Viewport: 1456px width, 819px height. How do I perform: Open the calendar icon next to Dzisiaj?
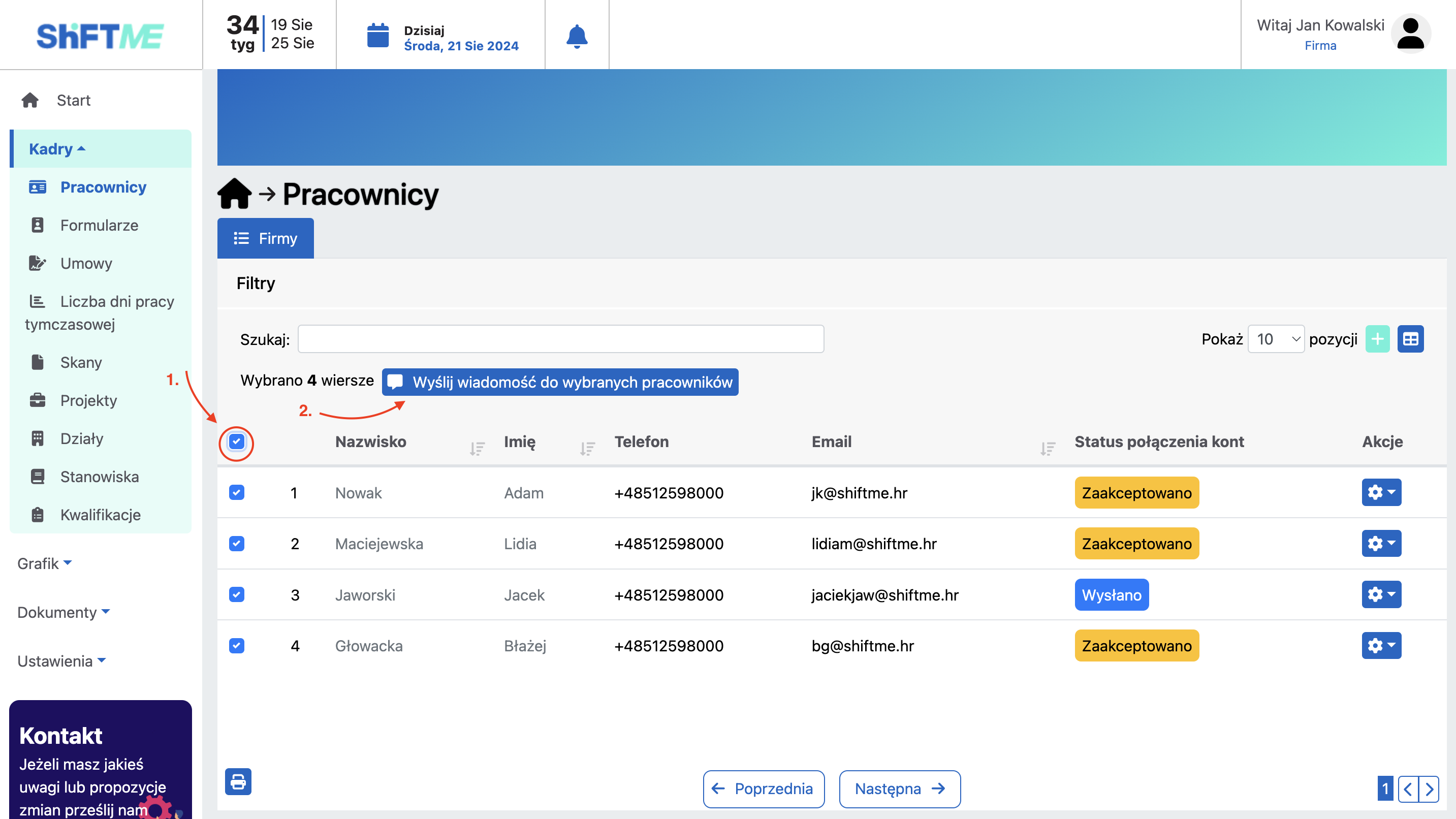[x=377, y=35]
